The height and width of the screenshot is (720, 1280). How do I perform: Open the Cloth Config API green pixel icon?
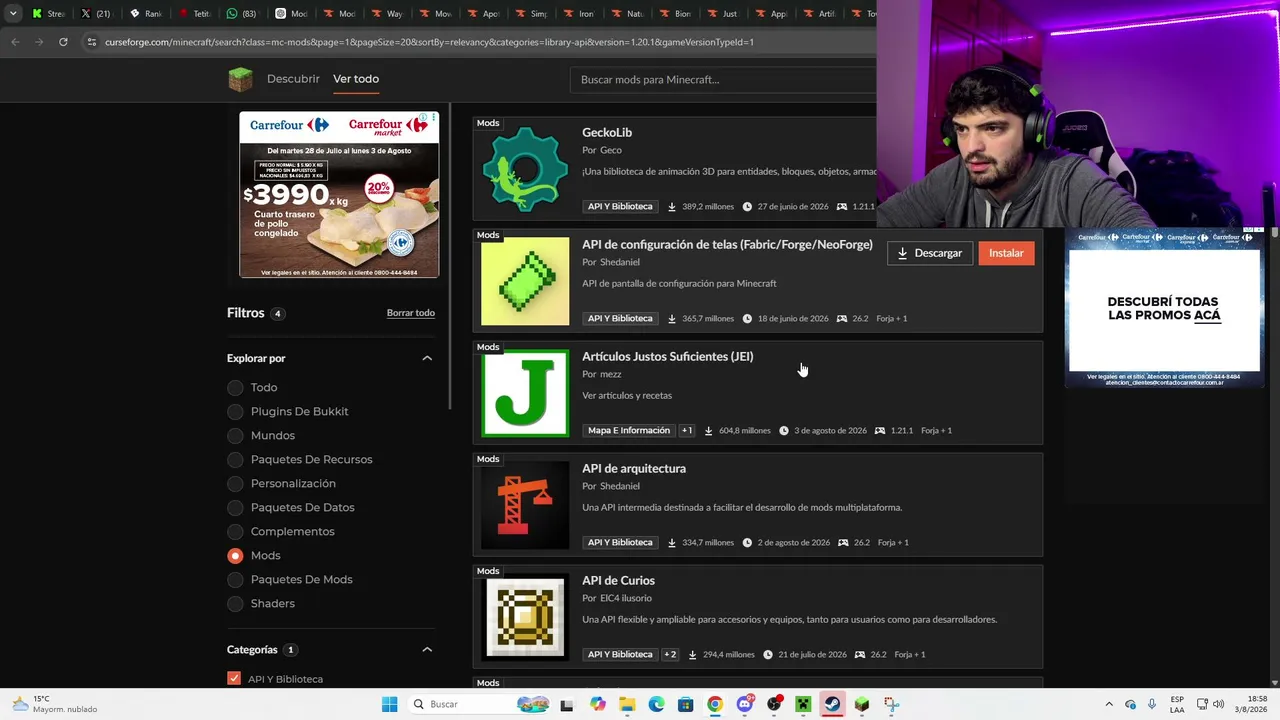(525, 281)
